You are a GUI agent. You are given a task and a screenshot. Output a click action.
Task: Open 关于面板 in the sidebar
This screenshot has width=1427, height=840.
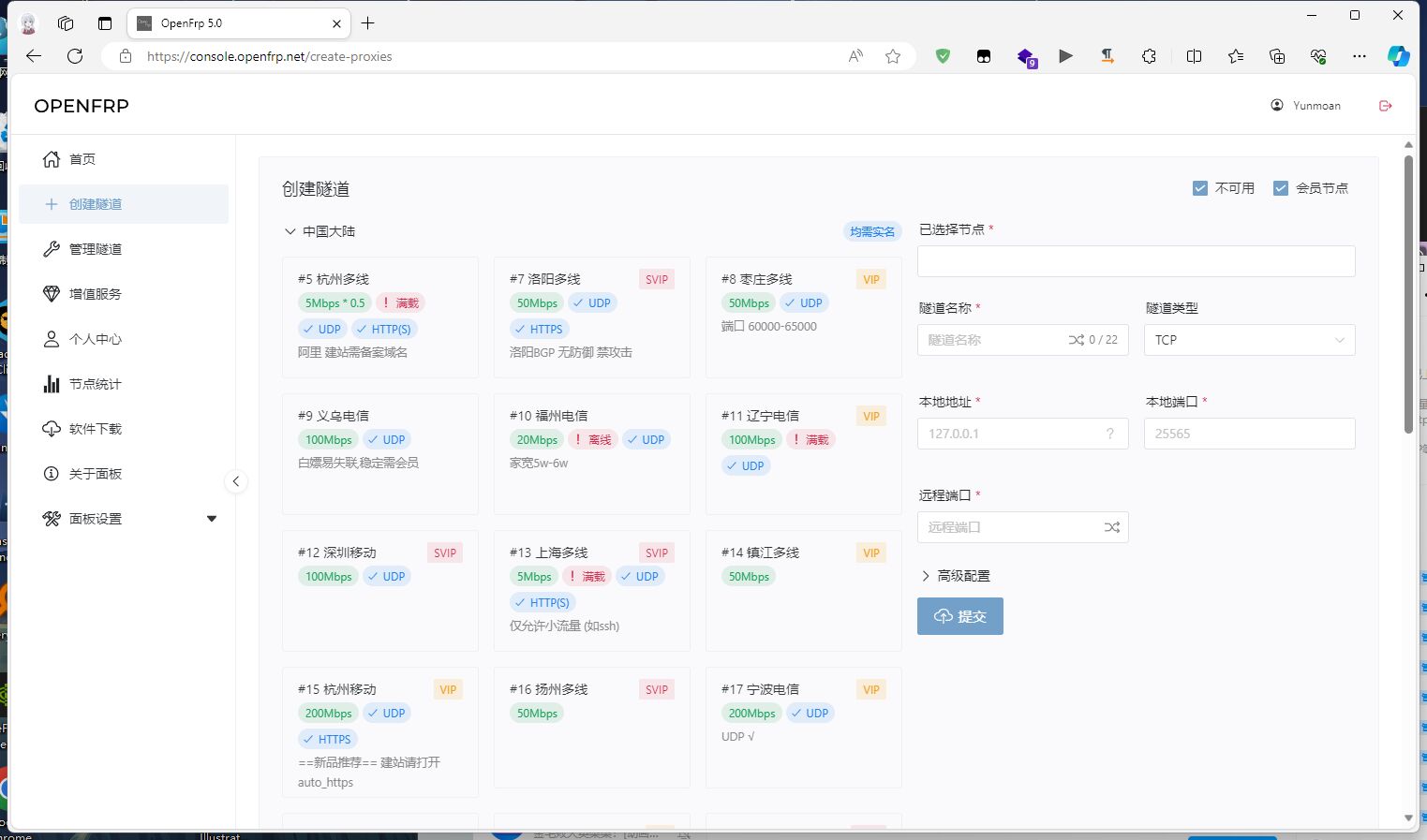124,474
